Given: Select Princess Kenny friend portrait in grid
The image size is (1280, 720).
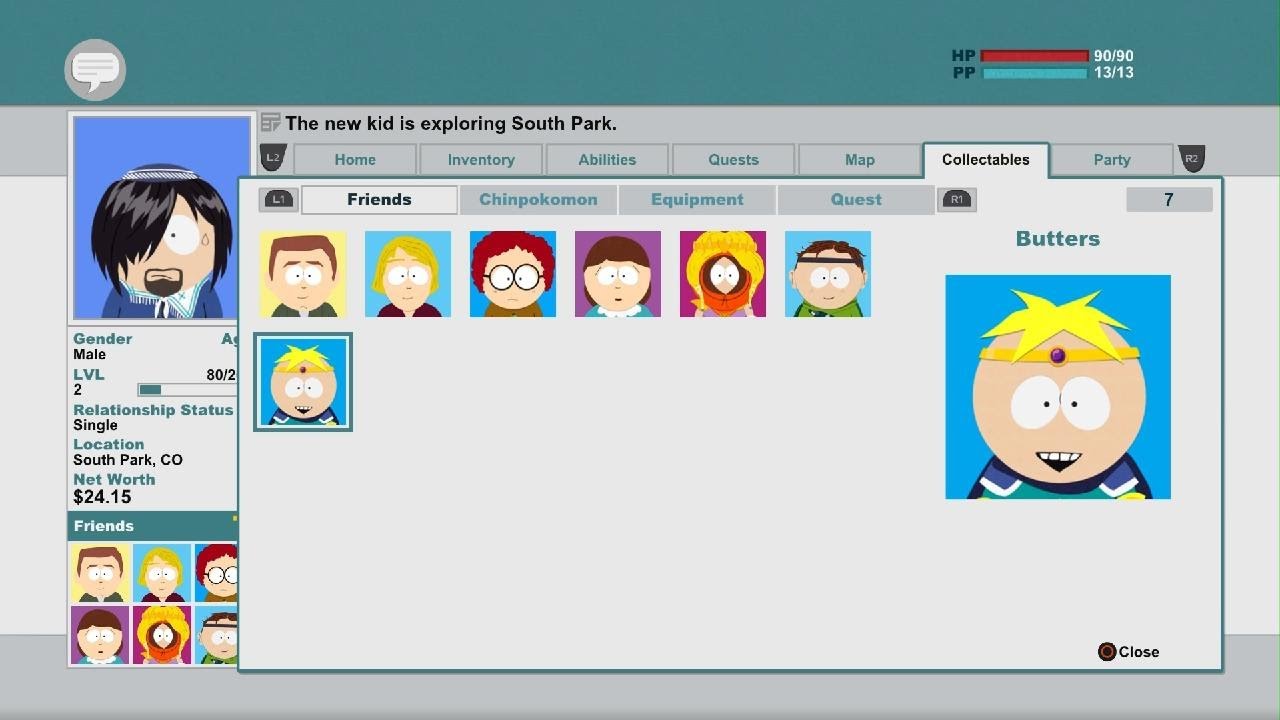Looking at the screenshot, I should pos(723,274).
